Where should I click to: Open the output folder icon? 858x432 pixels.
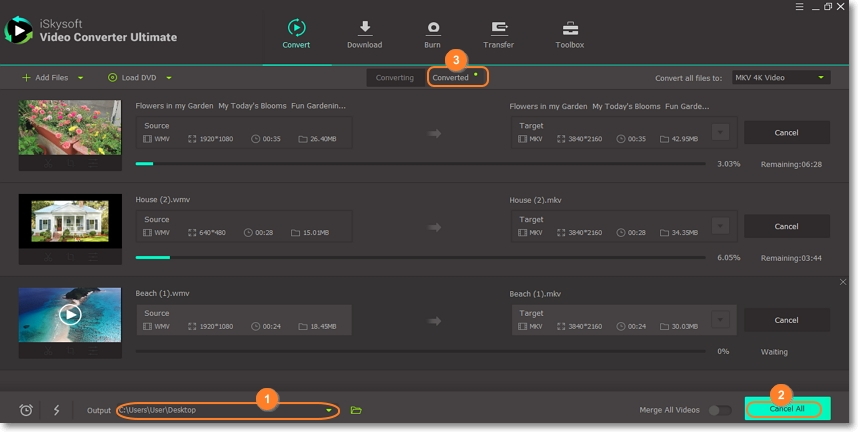click(x=356, y=410)
